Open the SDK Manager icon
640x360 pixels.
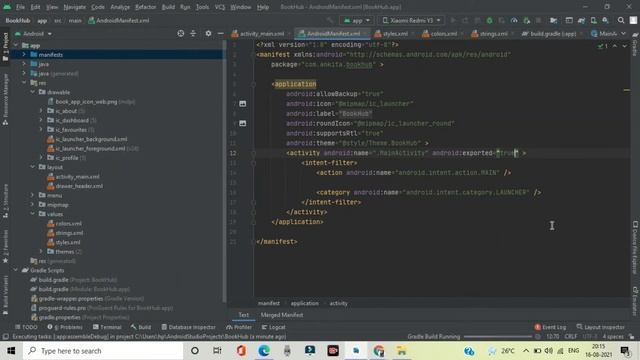coord(605,20)
